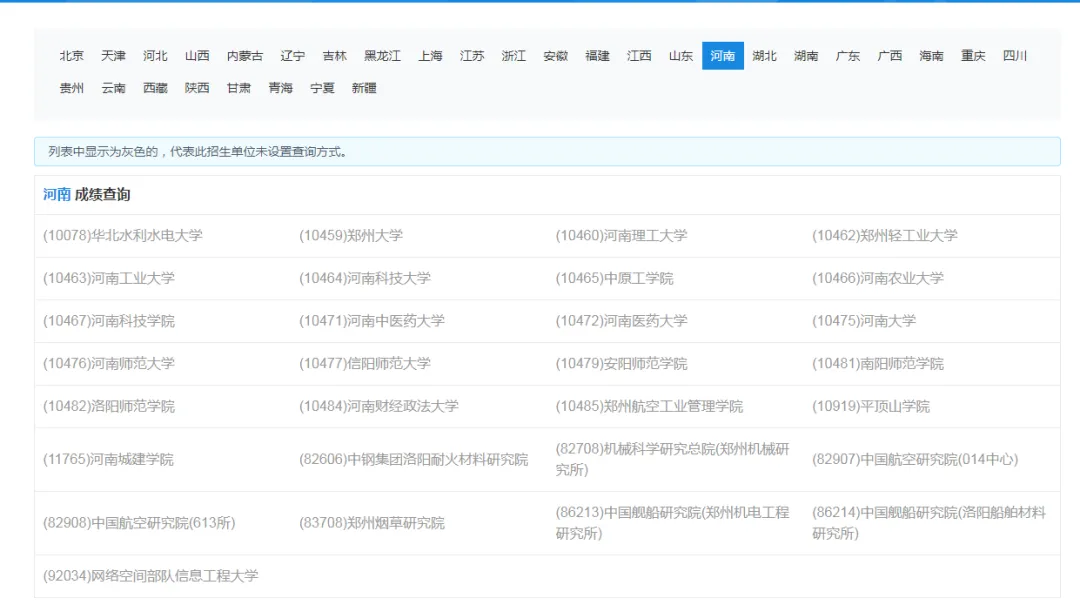Select the 贵州 province tab

[72, 88]
